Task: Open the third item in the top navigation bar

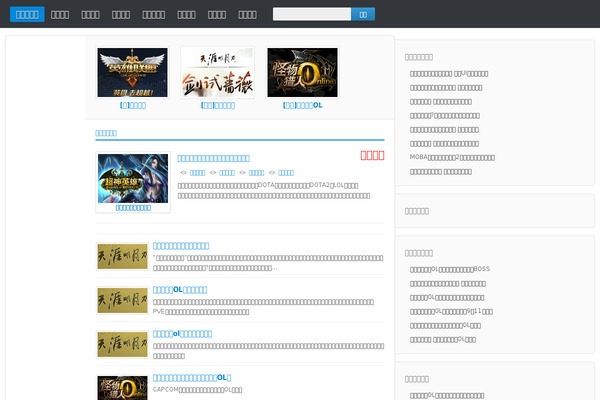Action: pyautogui.click(x=91, y=15)
